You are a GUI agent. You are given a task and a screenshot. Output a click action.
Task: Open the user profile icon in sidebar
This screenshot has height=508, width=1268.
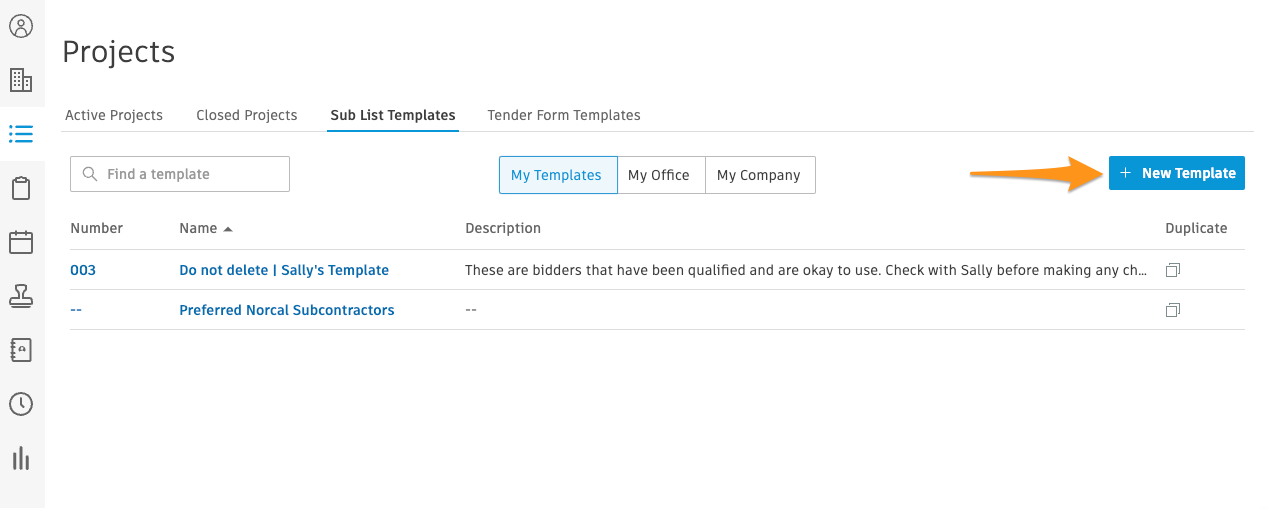21,26
